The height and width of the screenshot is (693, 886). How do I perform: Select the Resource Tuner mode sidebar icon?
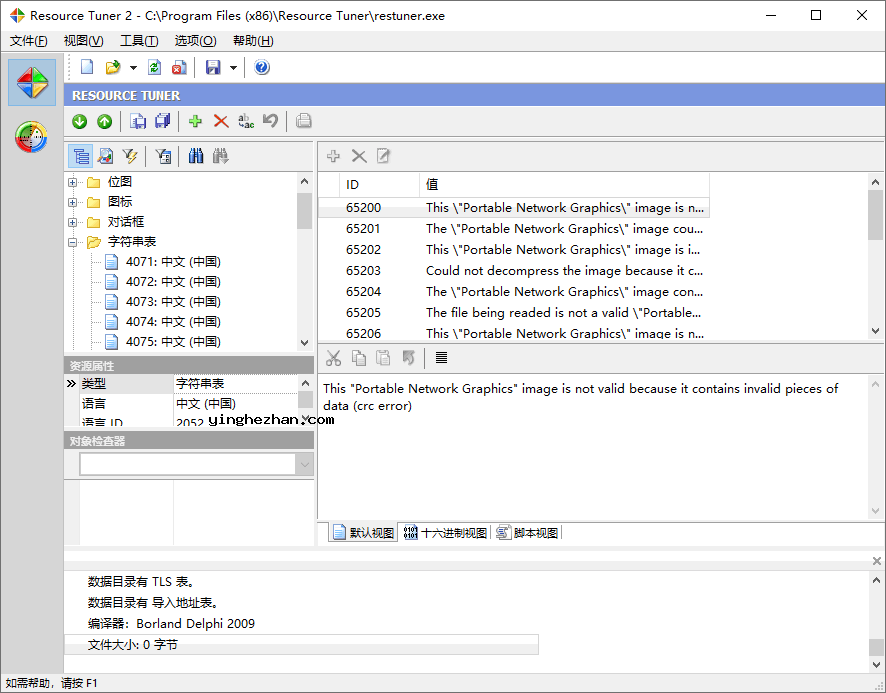[32, 83]
